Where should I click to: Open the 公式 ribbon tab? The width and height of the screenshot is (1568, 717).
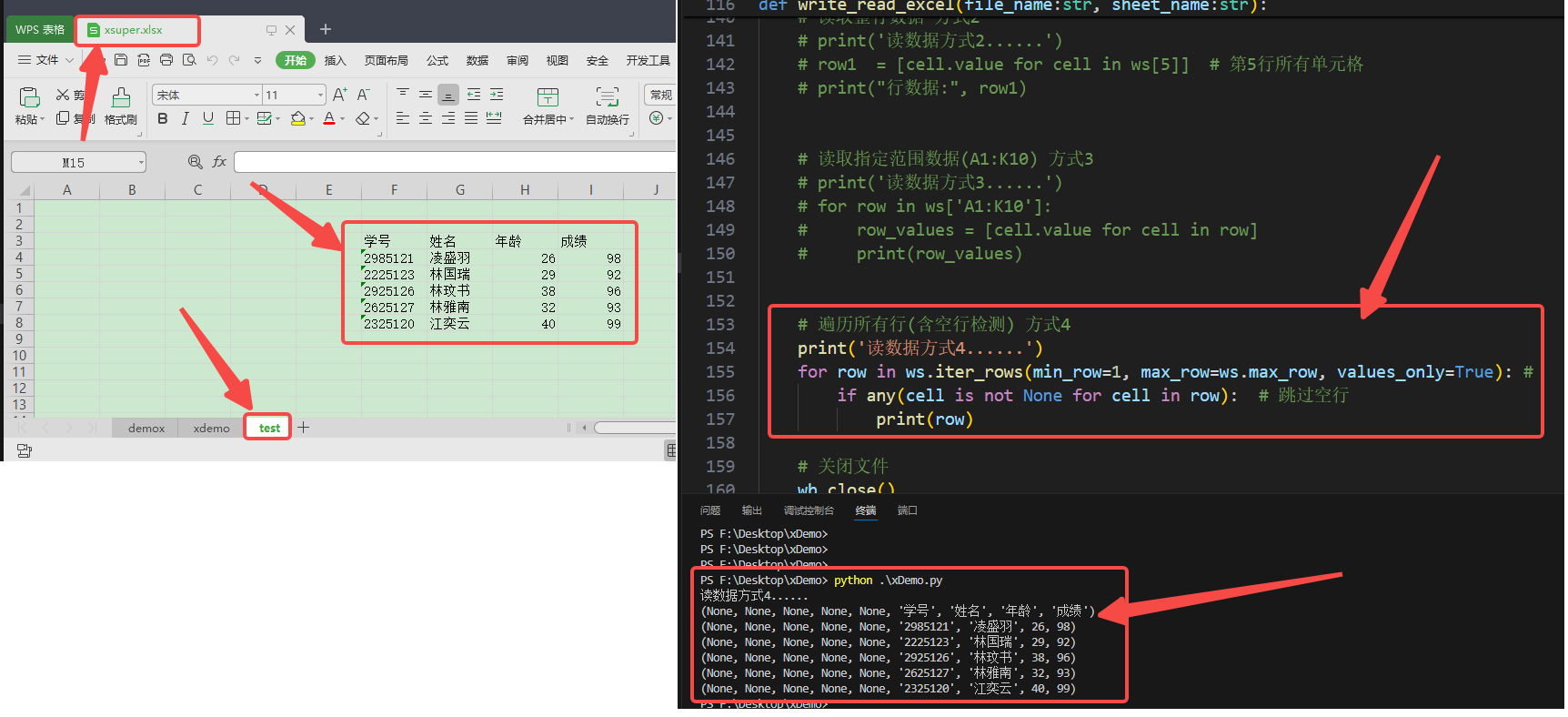437,61
